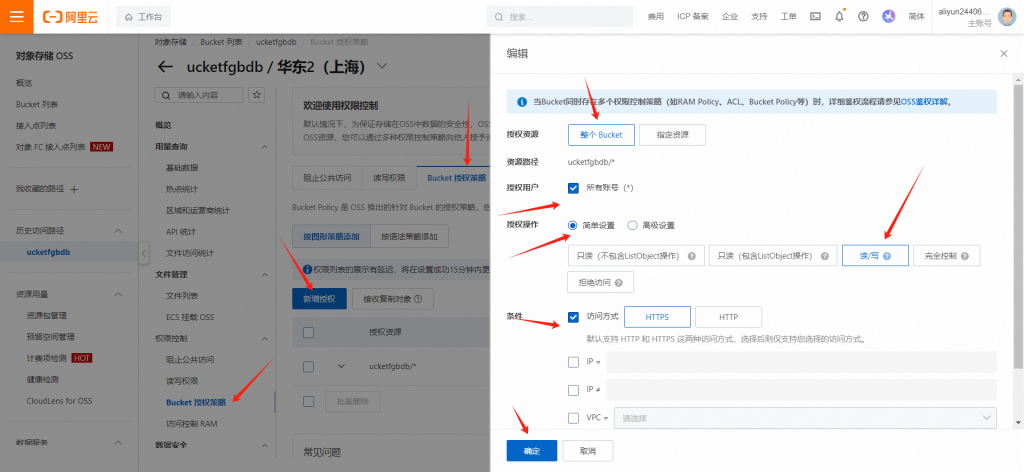1024x472 pixels.
Task: Switch to the Bucket 授权策略 tab
Action: (x=456, y=178)
